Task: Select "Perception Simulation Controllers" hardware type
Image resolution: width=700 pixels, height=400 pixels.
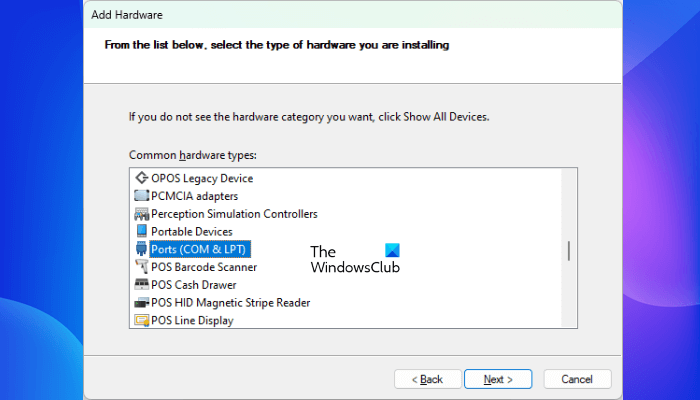Action: pyautogui.click(x=234, y=214)
